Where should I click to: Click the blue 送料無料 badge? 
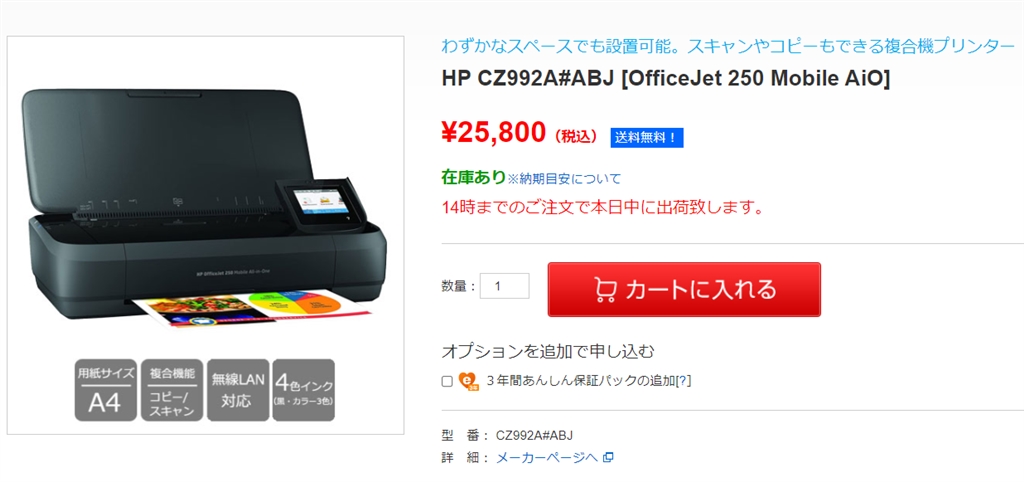point(647,138)
